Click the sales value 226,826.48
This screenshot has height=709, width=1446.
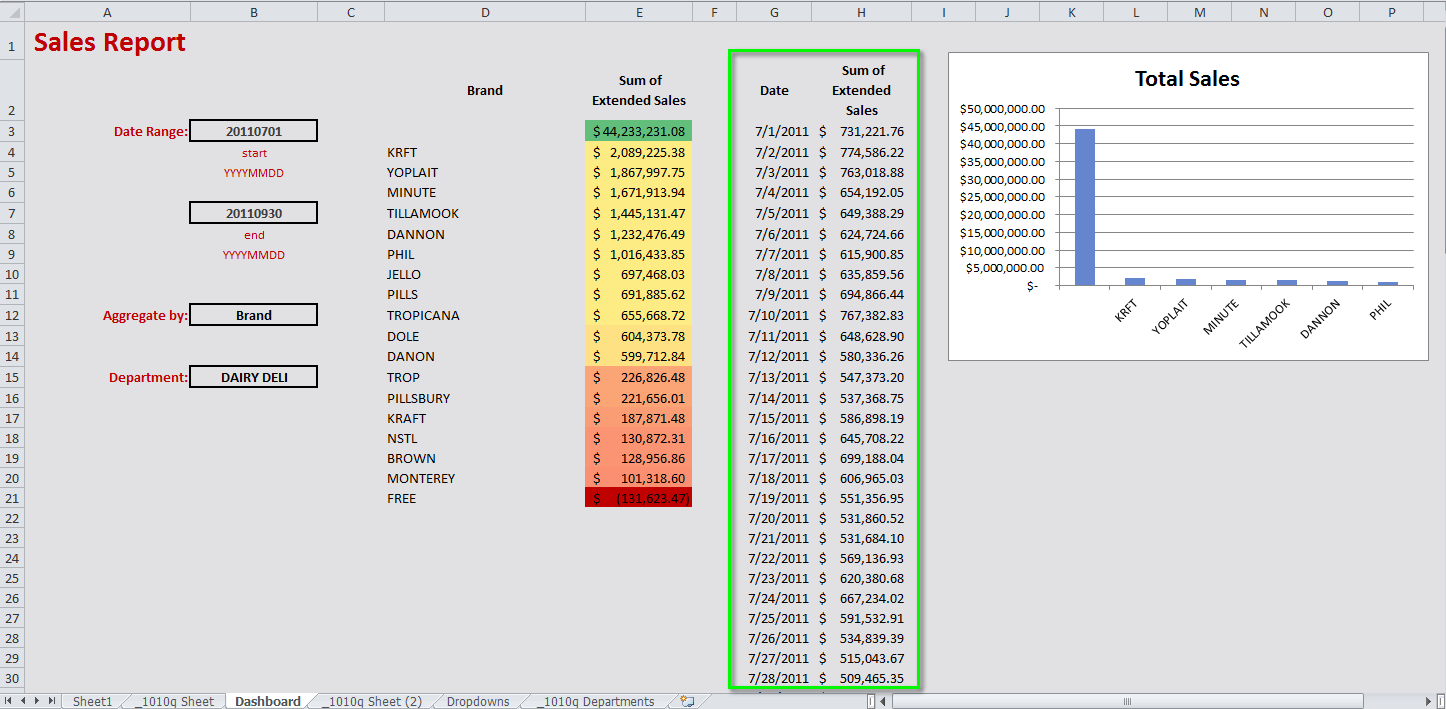pos(639,377)
